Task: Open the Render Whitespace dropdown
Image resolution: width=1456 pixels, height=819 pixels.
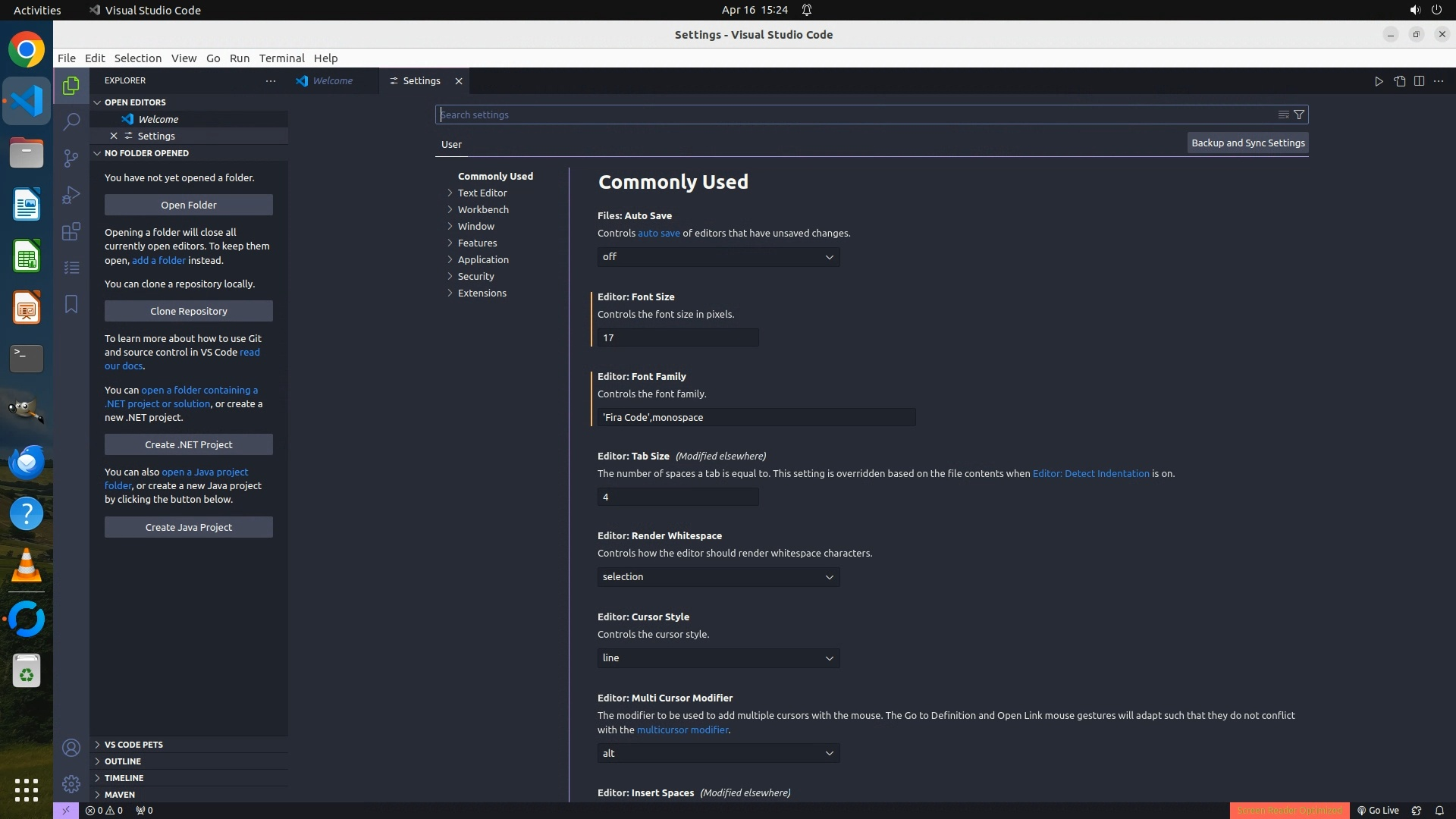Action: click(718, 577)
